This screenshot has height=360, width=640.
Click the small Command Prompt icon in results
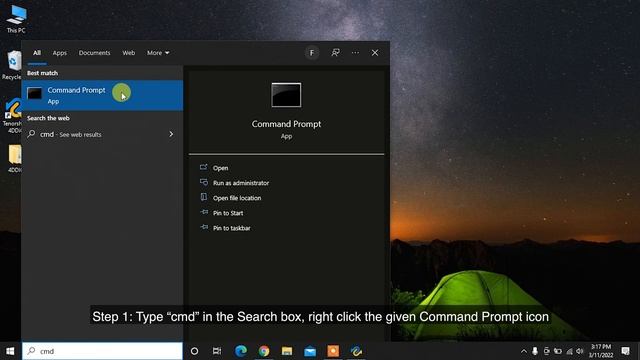point(34,93)
